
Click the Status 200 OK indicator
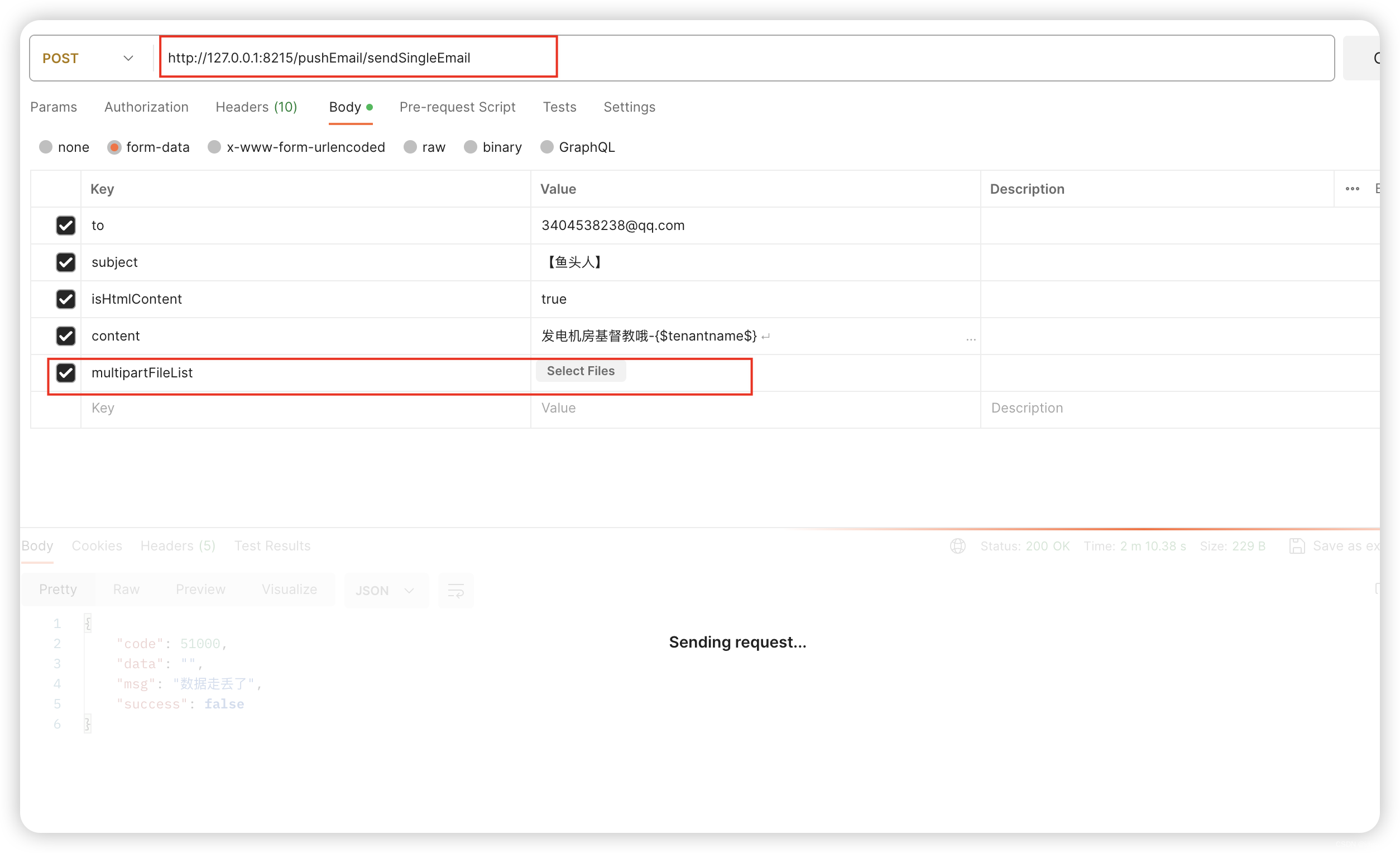[1025, 546]
